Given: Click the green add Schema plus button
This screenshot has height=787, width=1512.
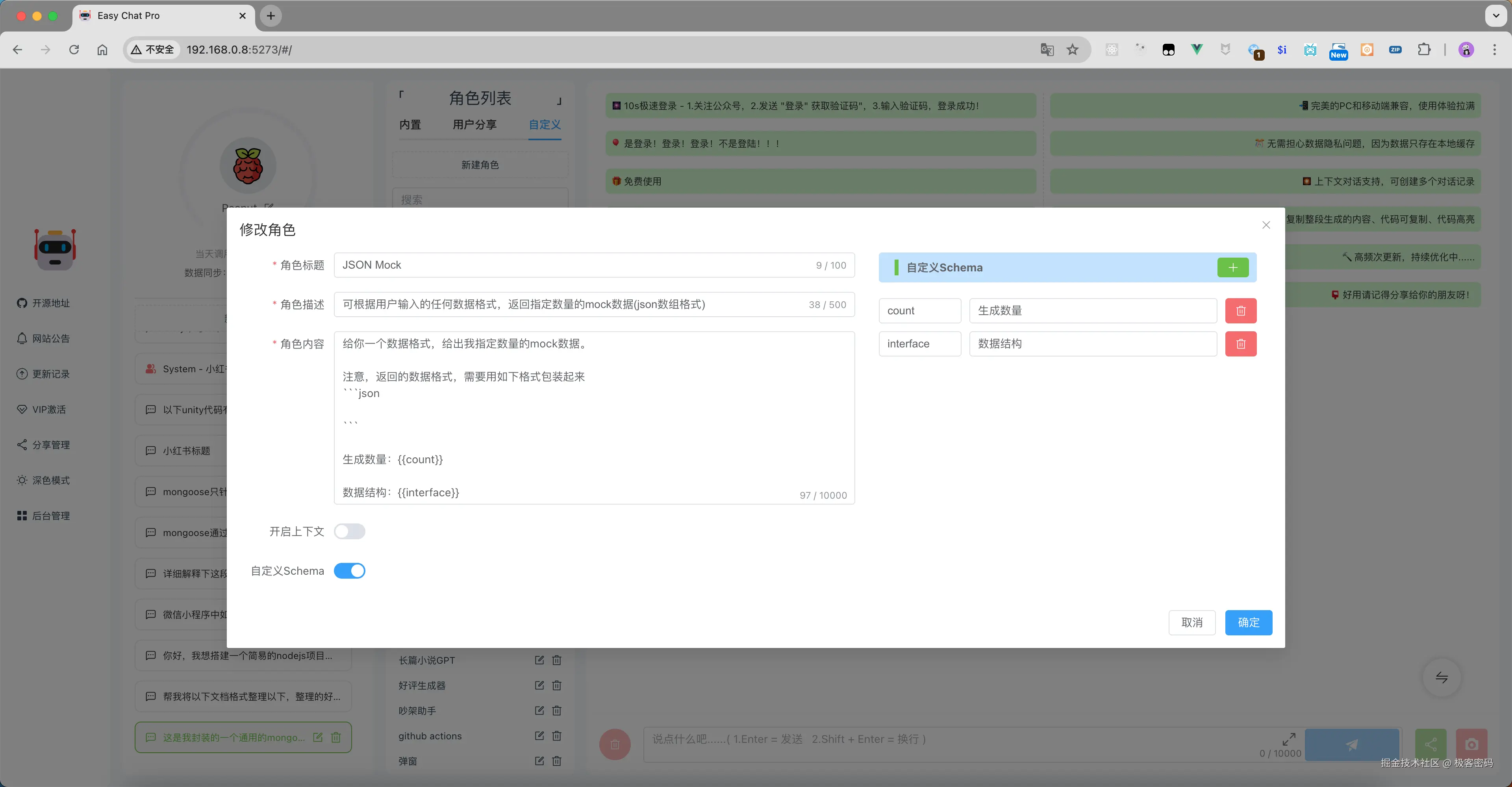Looking at the screenshot, I should pos(1232,267).
